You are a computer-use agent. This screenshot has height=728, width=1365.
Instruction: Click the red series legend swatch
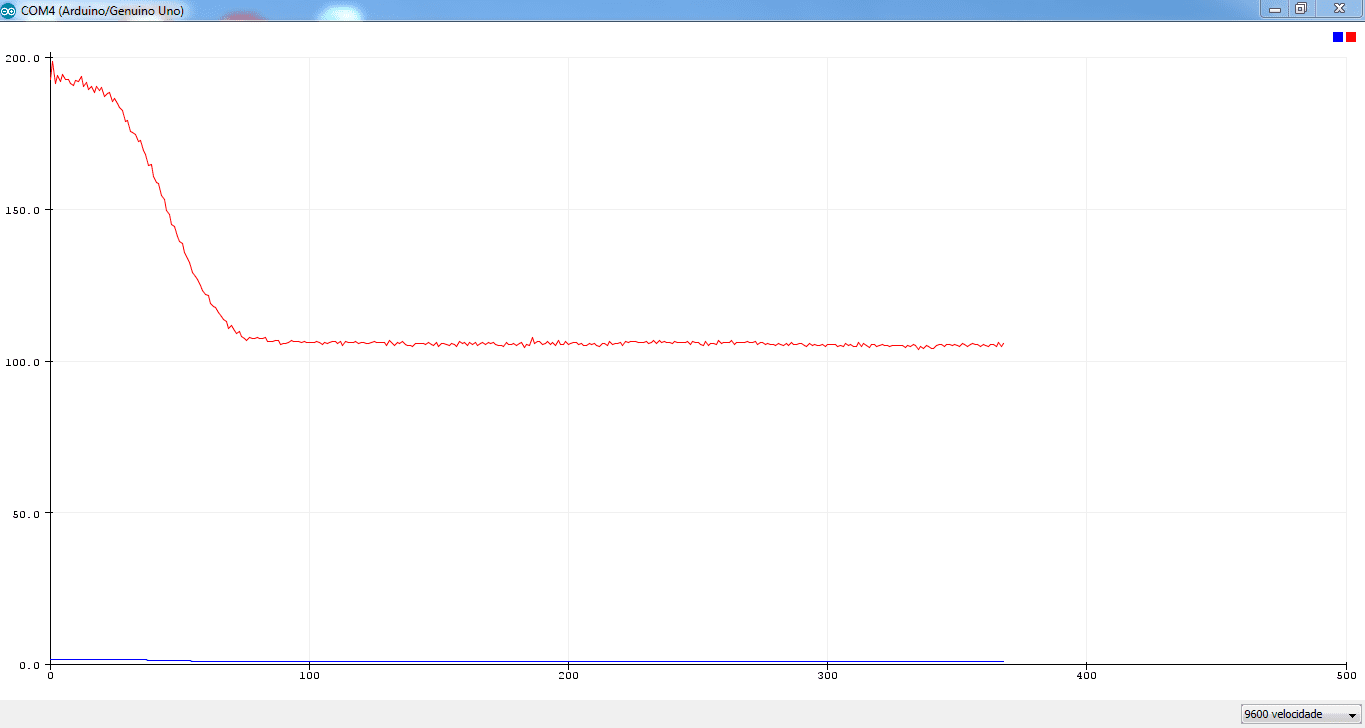point(1351,37)
